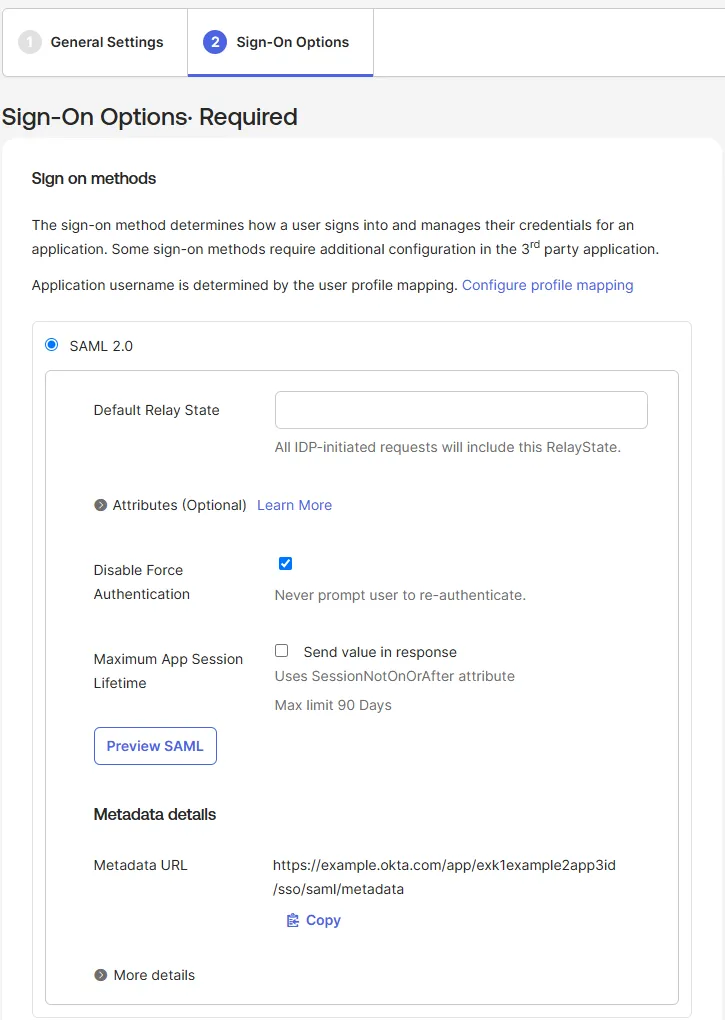
Task: Click the Metadata details heading
Action: point(155,814)
